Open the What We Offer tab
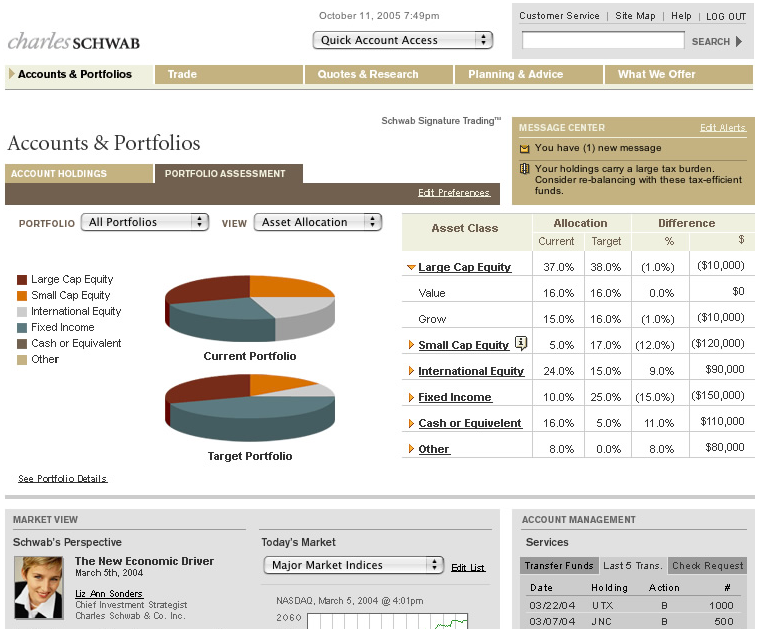Image resolution: width=758 pixels, height=629 pixels. 679,74
